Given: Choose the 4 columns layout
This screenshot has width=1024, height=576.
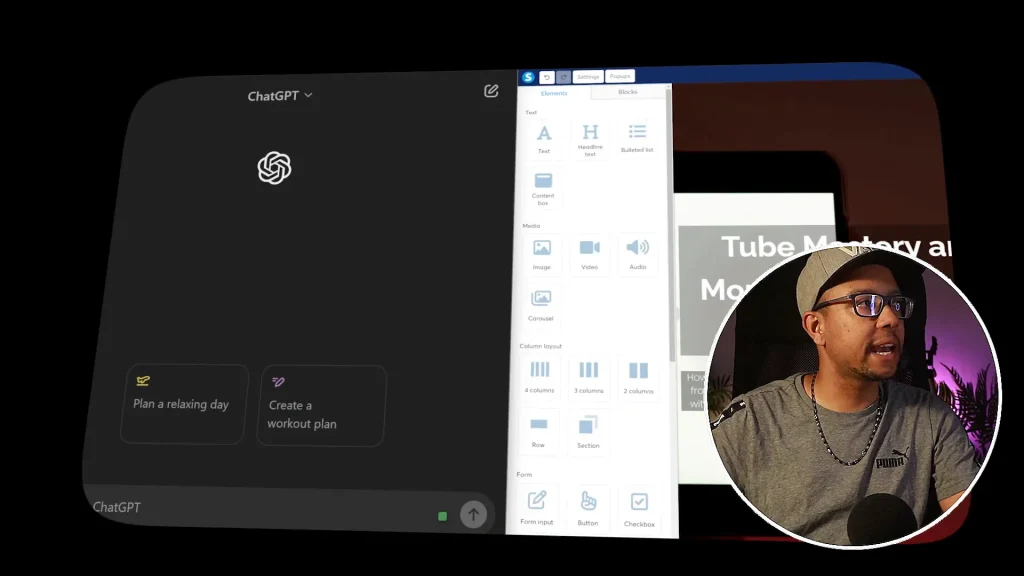Looking at the screenshot, I should [539, 376].
